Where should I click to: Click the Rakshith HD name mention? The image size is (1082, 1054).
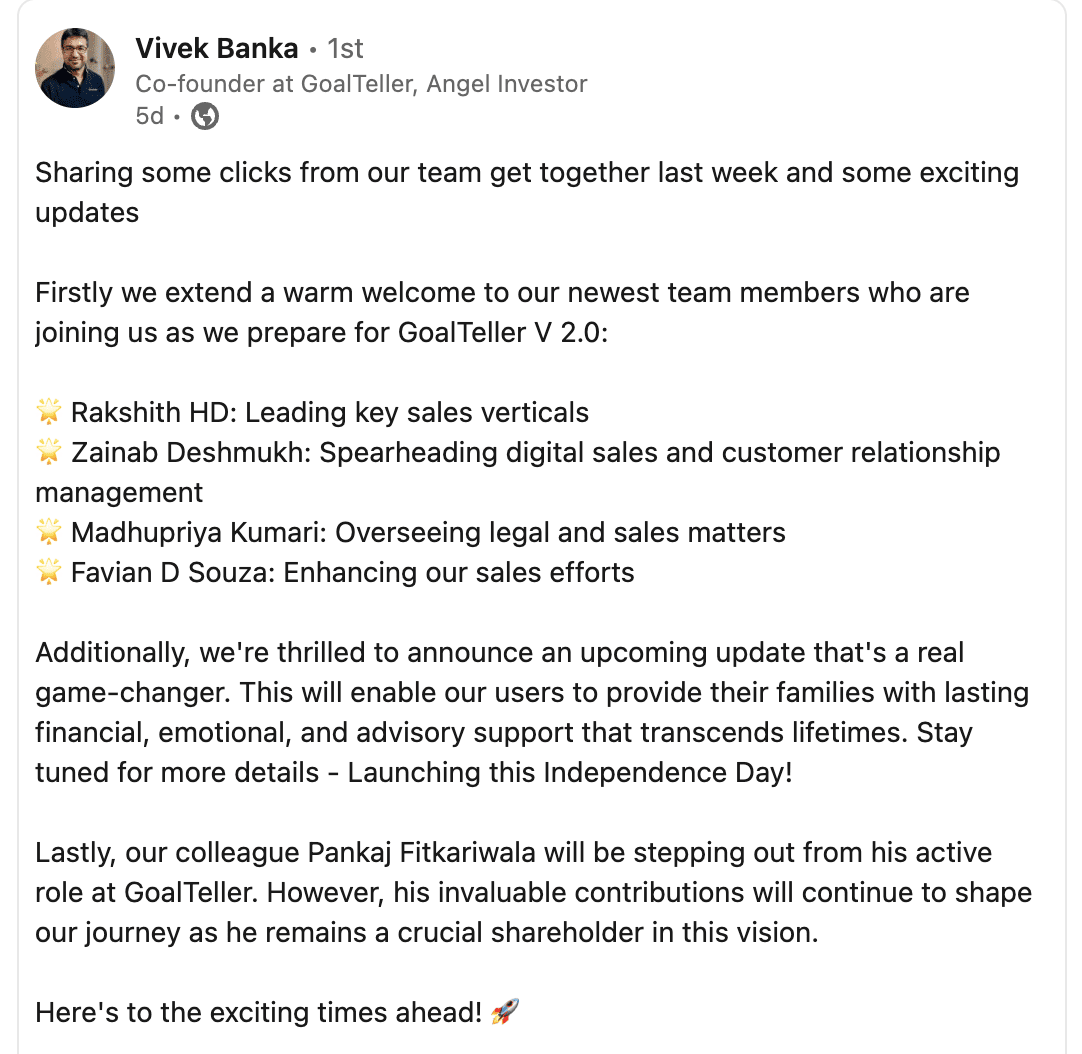[150, 412]
